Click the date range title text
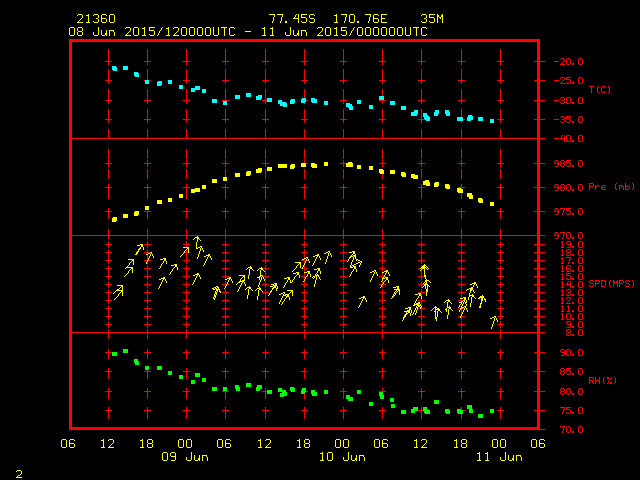The image size is (640, 480). [x=247, y=32]
